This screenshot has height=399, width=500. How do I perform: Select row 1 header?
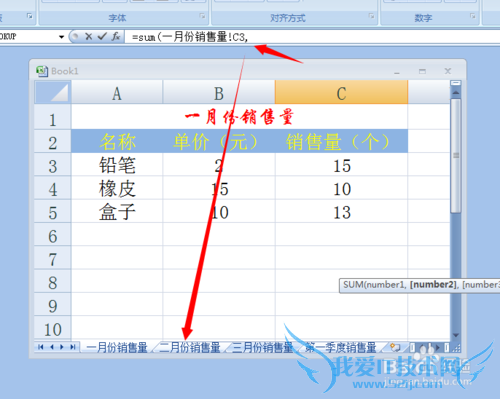[53, 117]
